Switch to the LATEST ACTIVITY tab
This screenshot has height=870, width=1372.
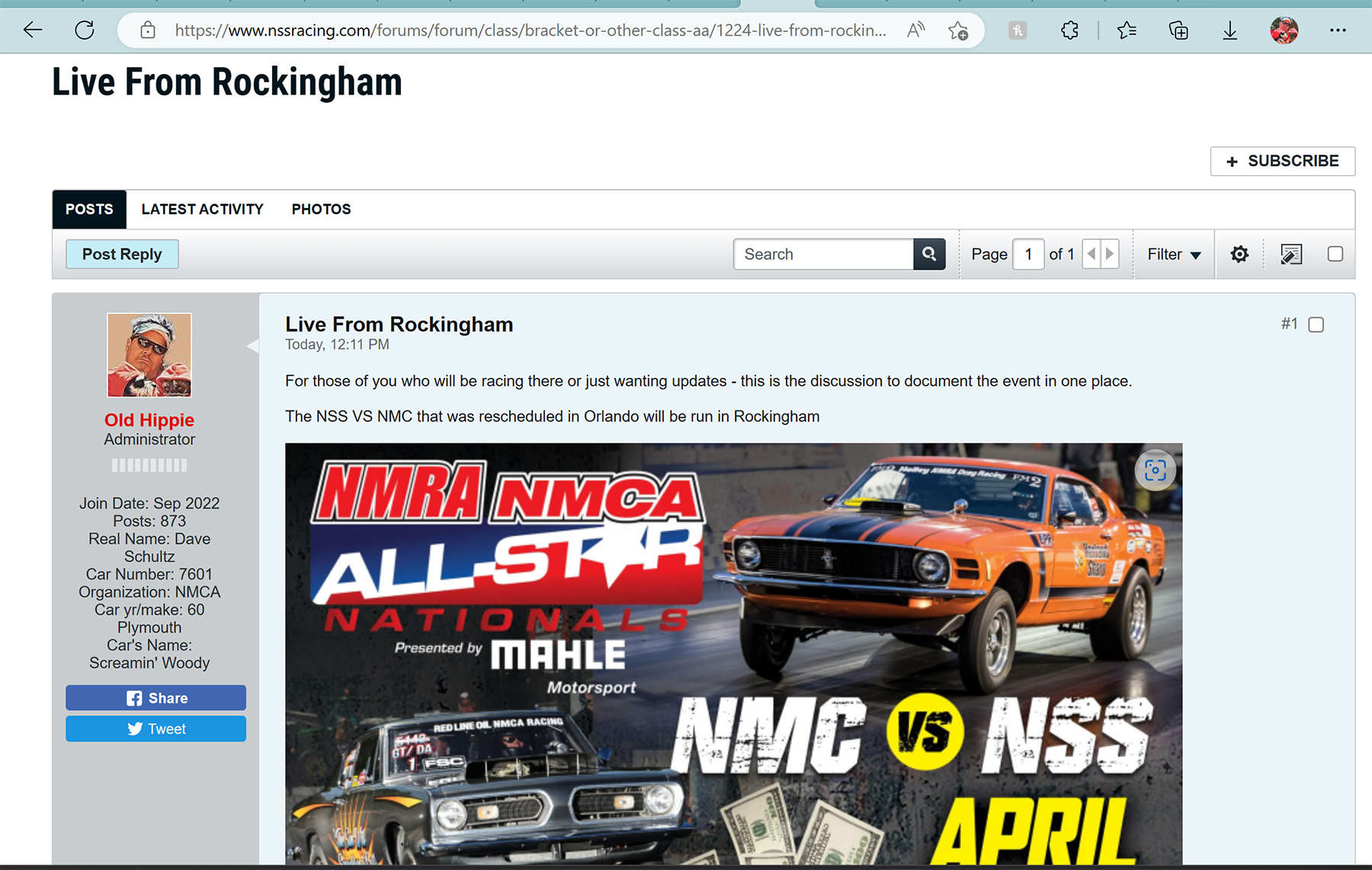point(202,209)
